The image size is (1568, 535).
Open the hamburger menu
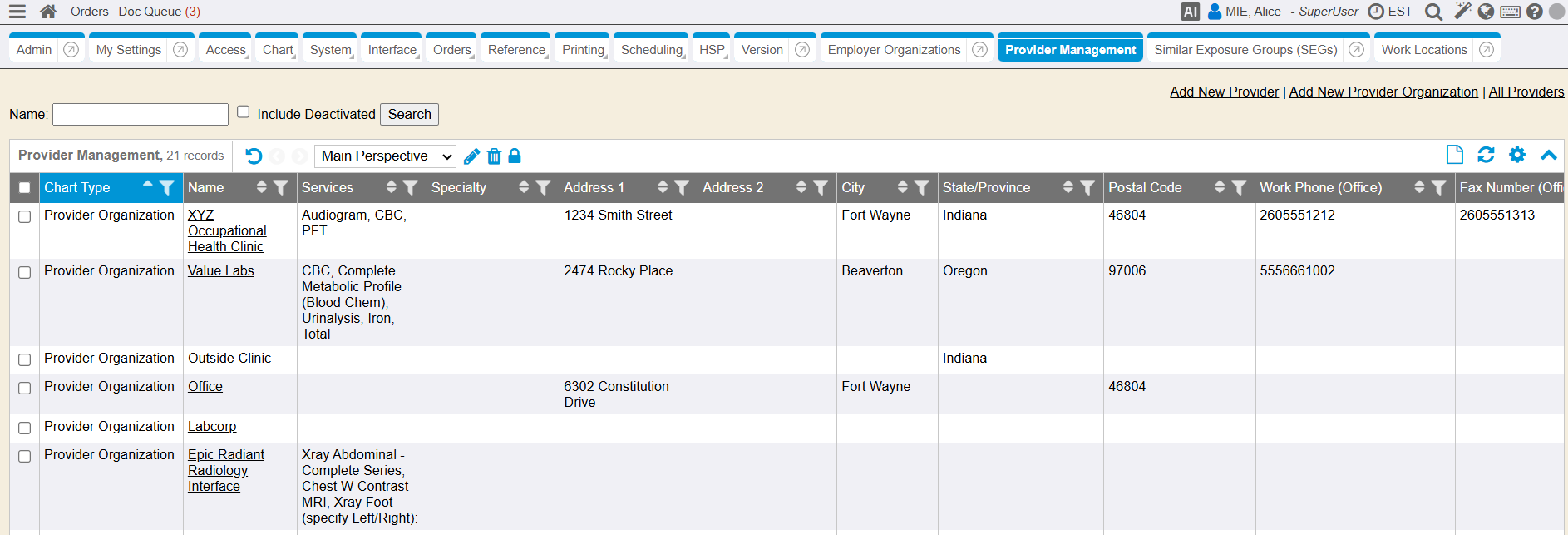pos(17,12)
